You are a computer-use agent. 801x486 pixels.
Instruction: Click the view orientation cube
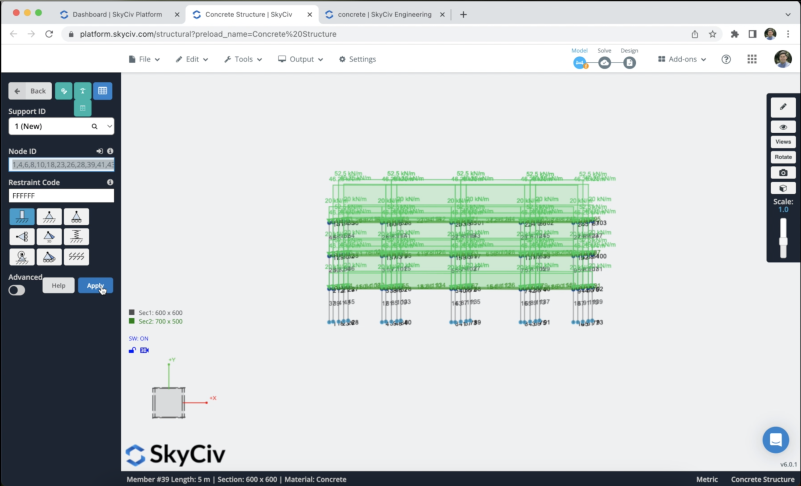[x=169, y=403]
